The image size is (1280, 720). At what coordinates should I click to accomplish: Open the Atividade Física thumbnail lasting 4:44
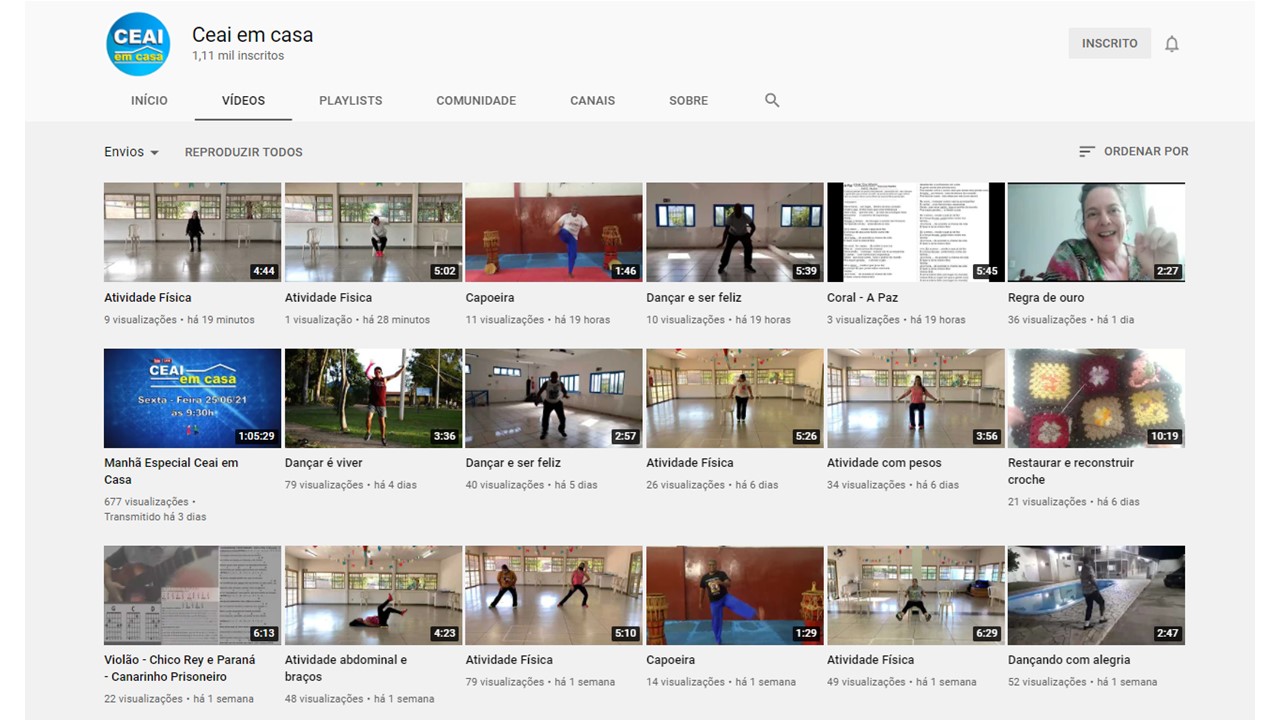tap(193, 232)
